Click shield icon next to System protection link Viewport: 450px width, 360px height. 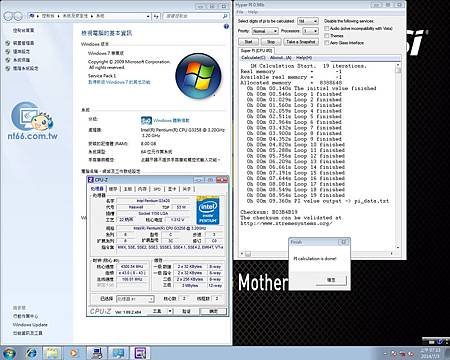[x=8, y=60]
